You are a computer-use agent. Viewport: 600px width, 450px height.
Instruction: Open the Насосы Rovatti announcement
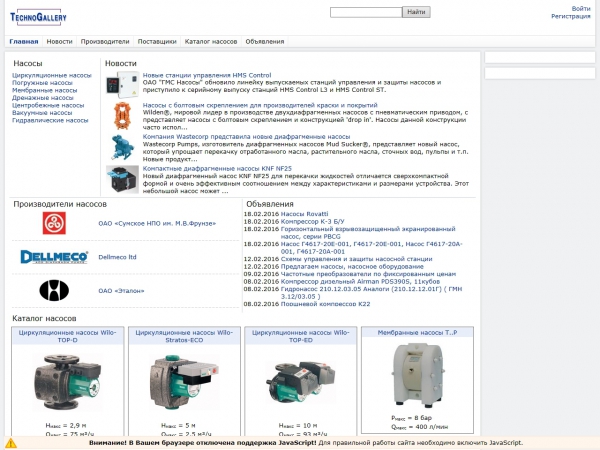304,214
